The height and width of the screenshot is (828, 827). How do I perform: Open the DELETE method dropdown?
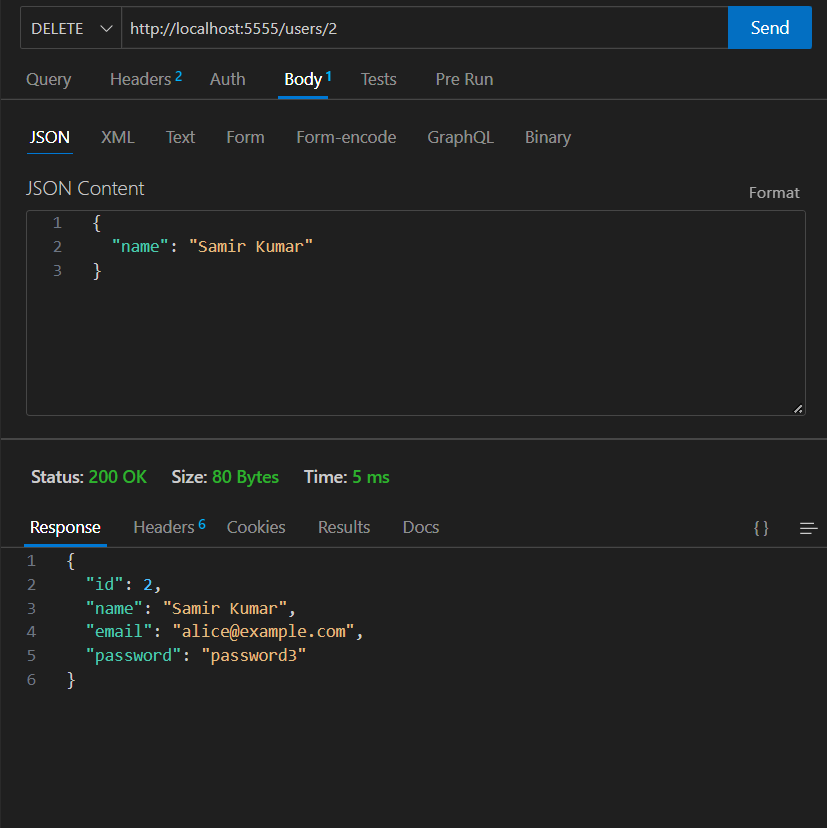click(55, 27)
